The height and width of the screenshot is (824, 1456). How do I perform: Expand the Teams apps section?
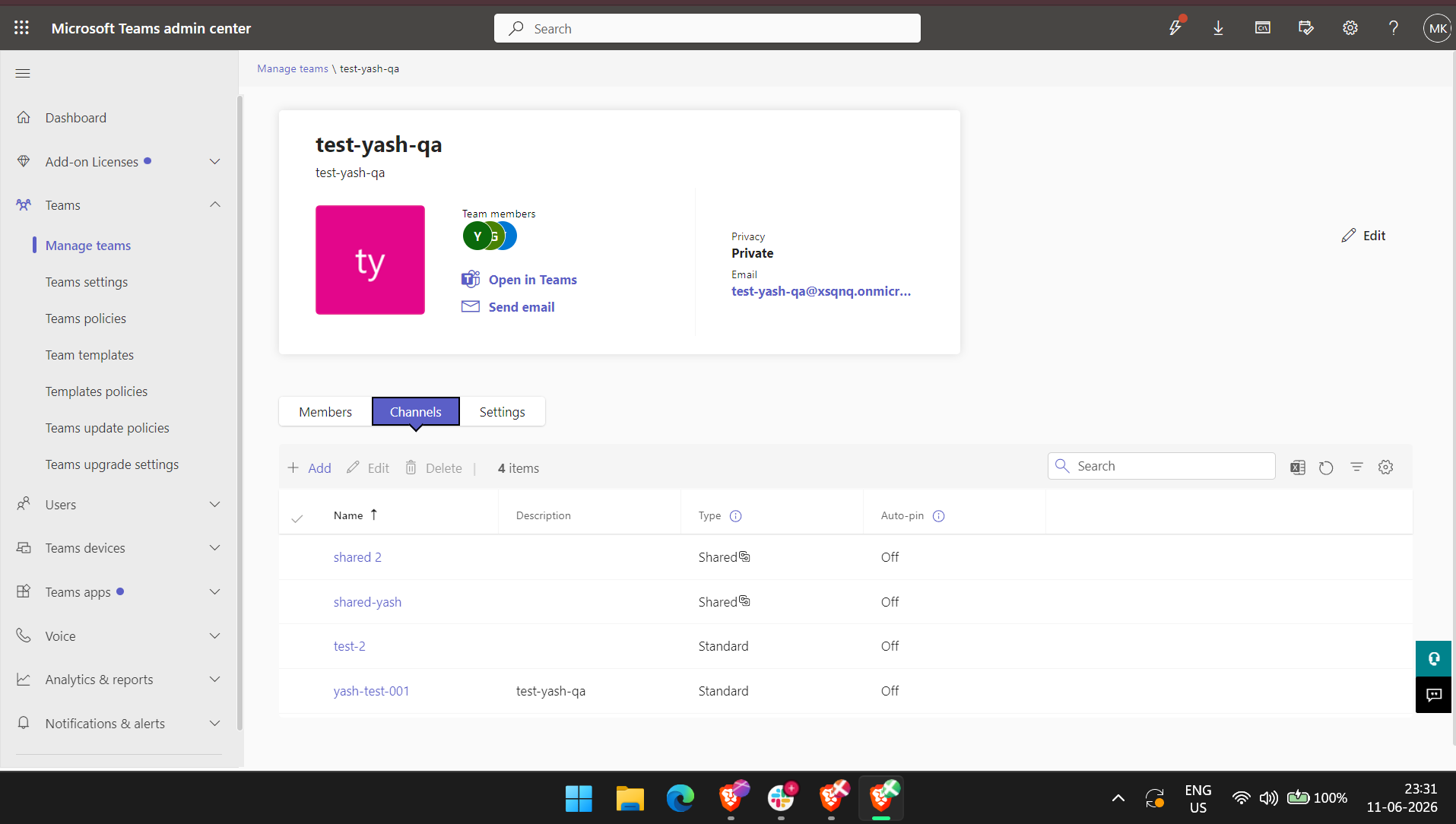point(215,592)
